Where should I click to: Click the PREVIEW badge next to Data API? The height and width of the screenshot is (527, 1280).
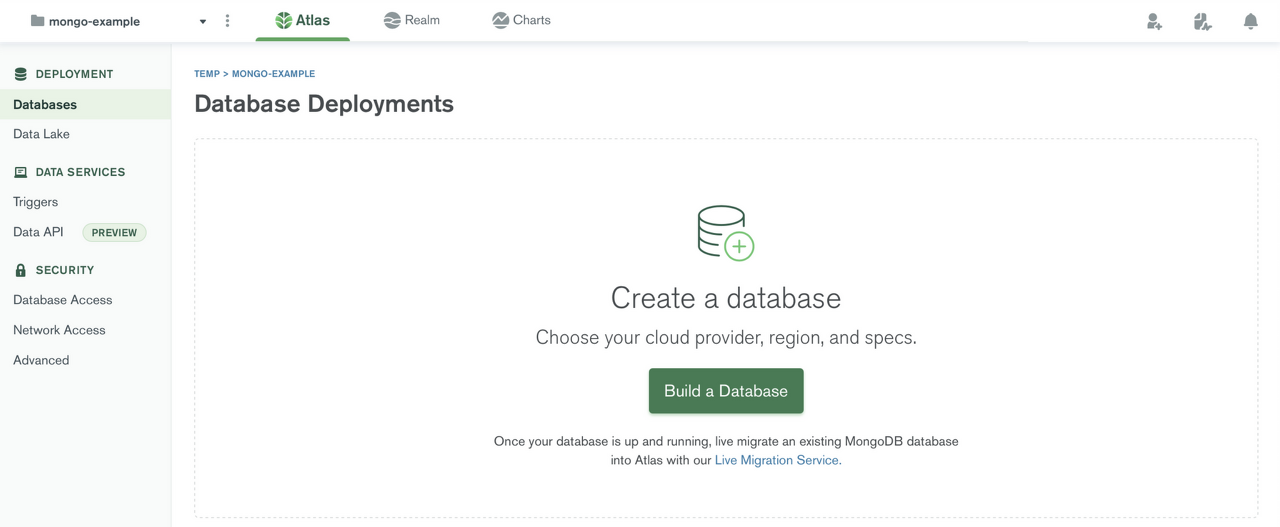[114, 232]
